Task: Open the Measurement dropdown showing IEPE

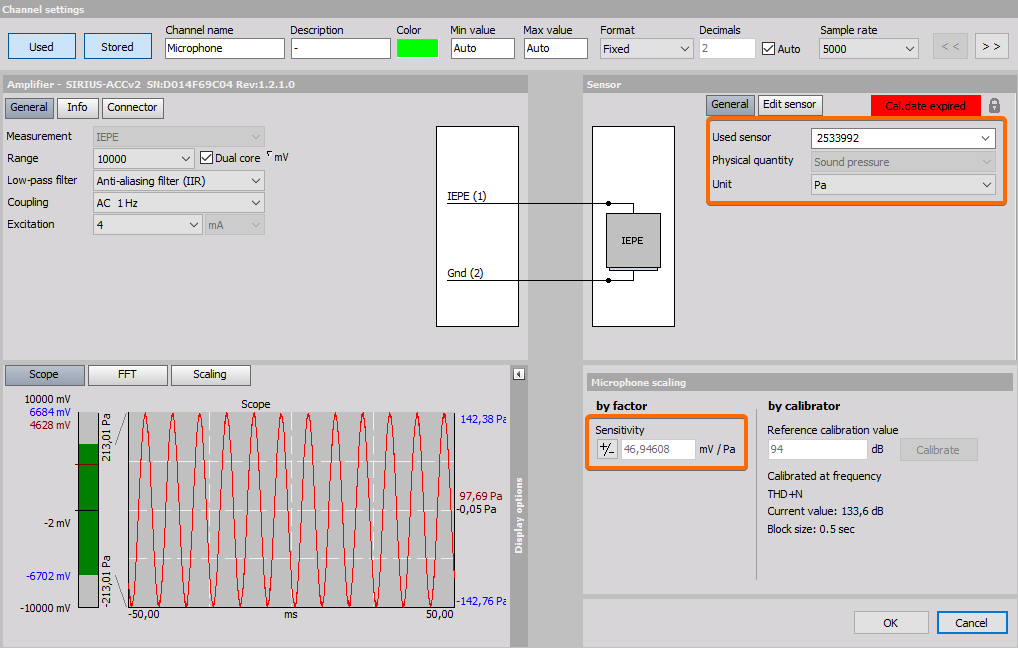Action: 179,137
